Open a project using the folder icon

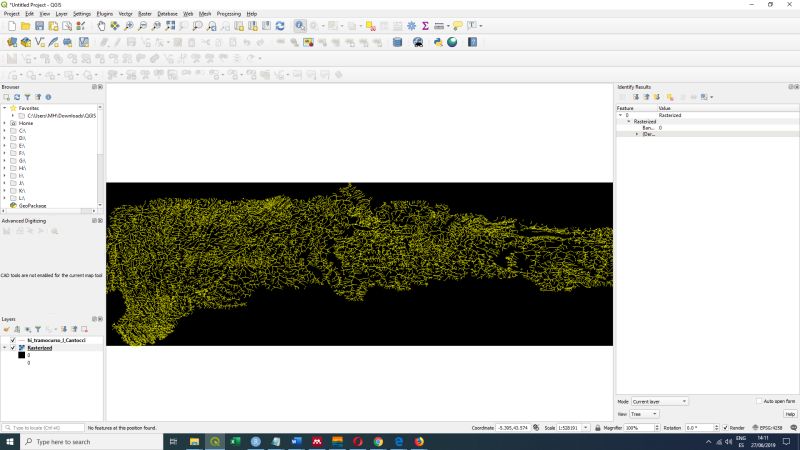(26, 26)
